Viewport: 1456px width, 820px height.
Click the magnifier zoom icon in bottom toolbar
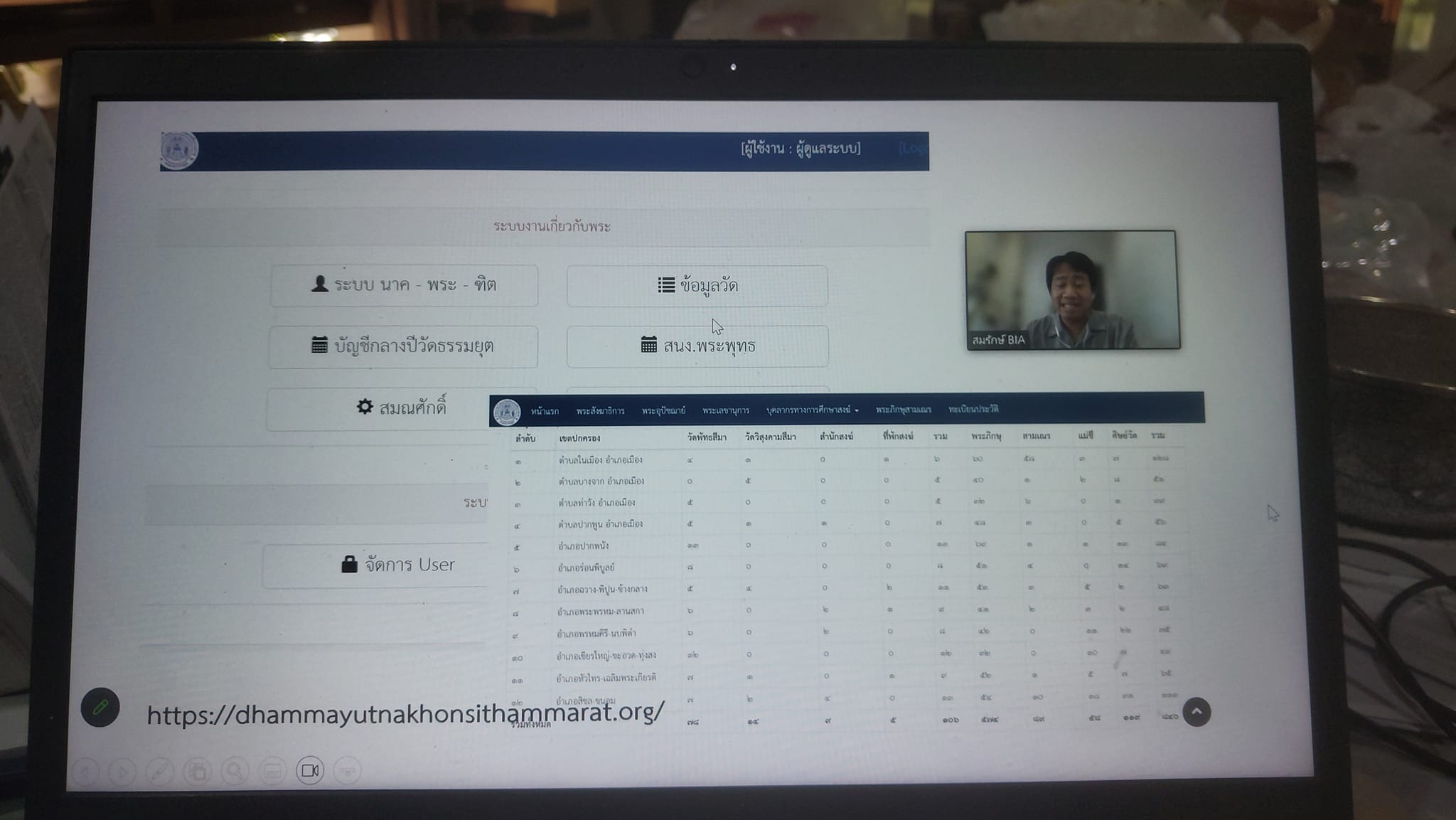pyautogui.click(x=235, y=770)
